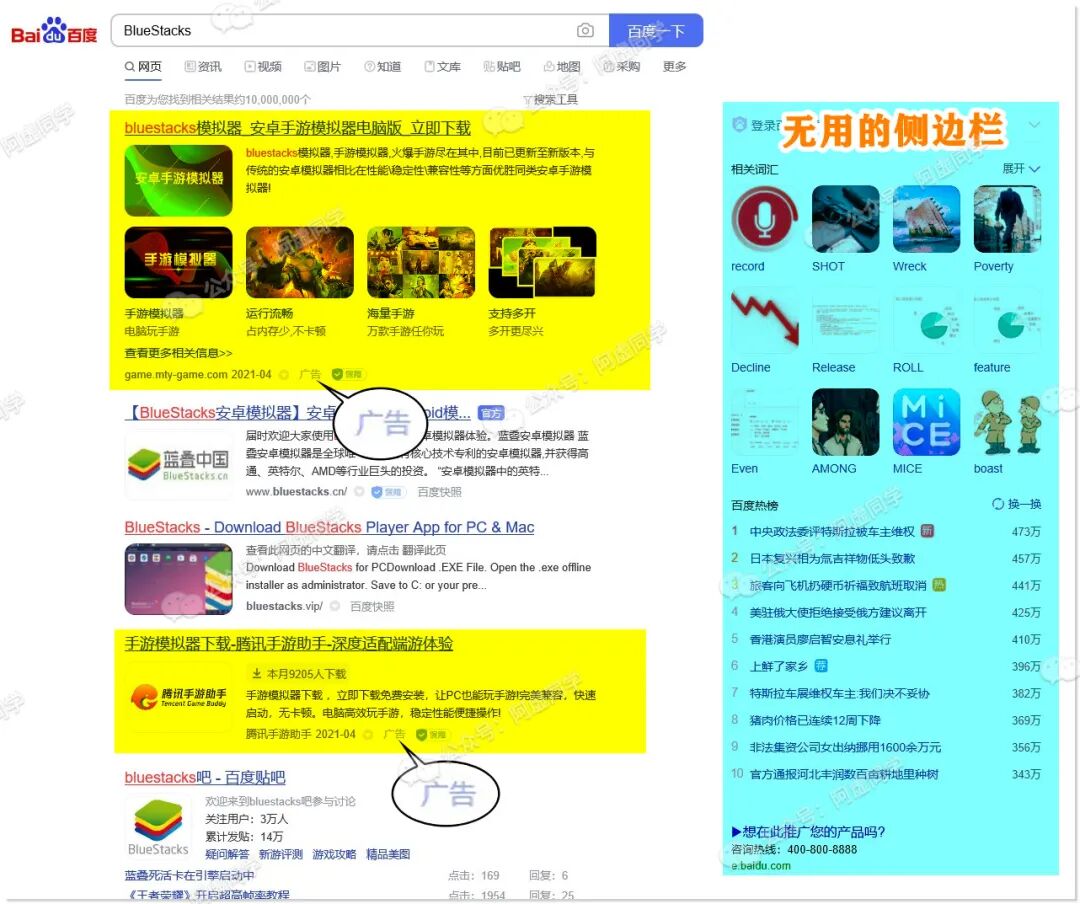Open the 腾讯手游助手 ad result title
1080x904 pixels.
289,644
